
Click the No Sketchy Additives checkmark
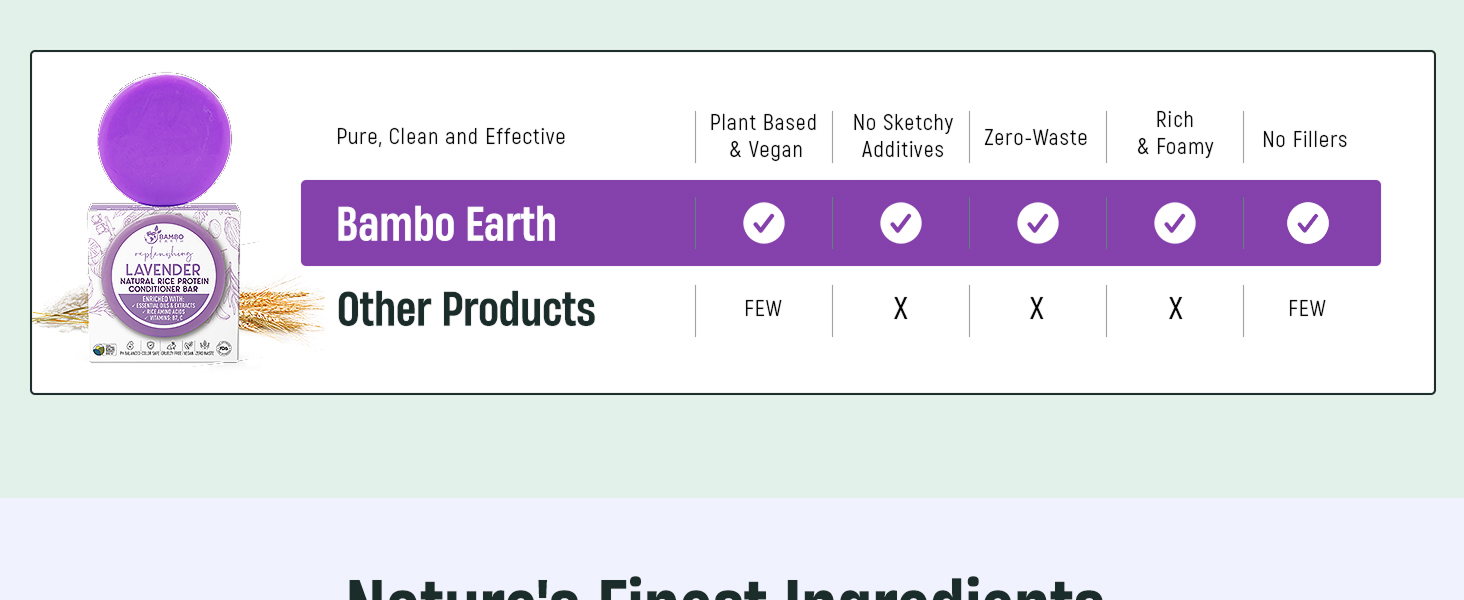click(901, 223)
